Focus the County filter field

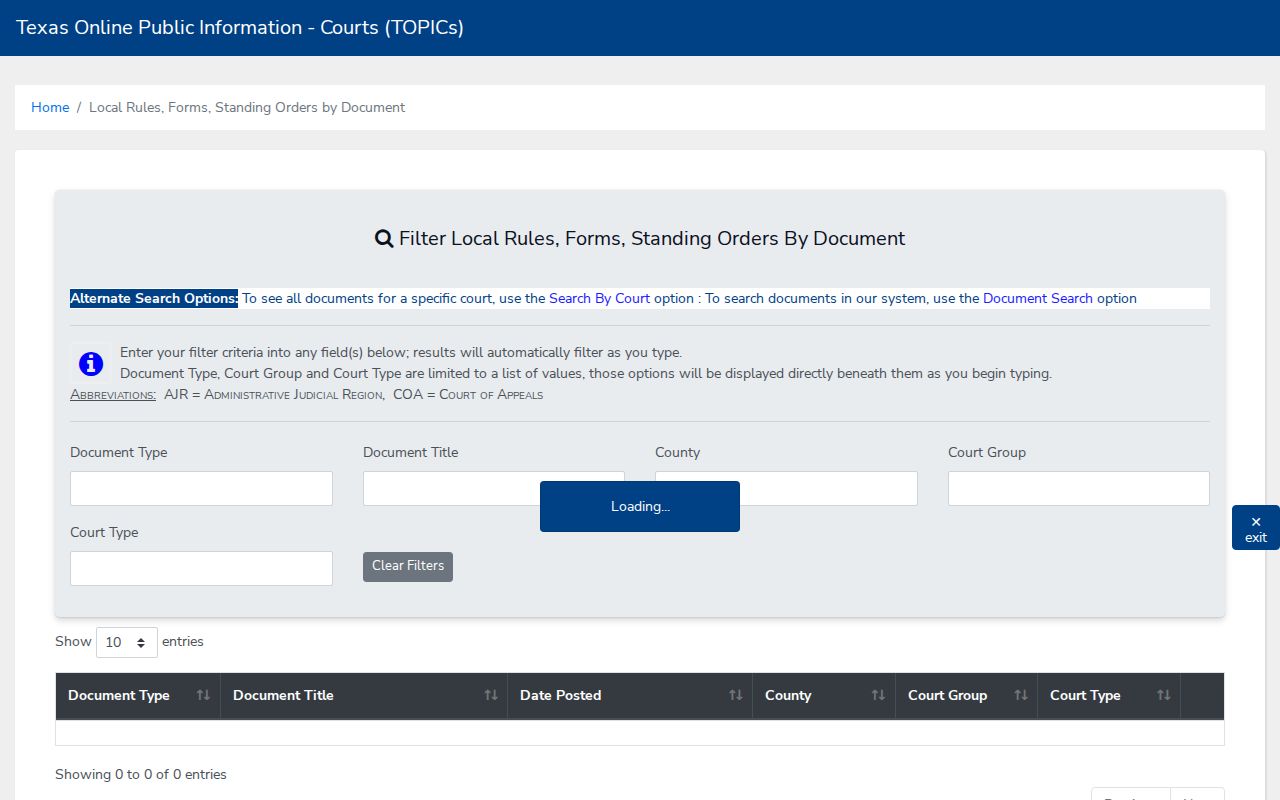point(786,489)
